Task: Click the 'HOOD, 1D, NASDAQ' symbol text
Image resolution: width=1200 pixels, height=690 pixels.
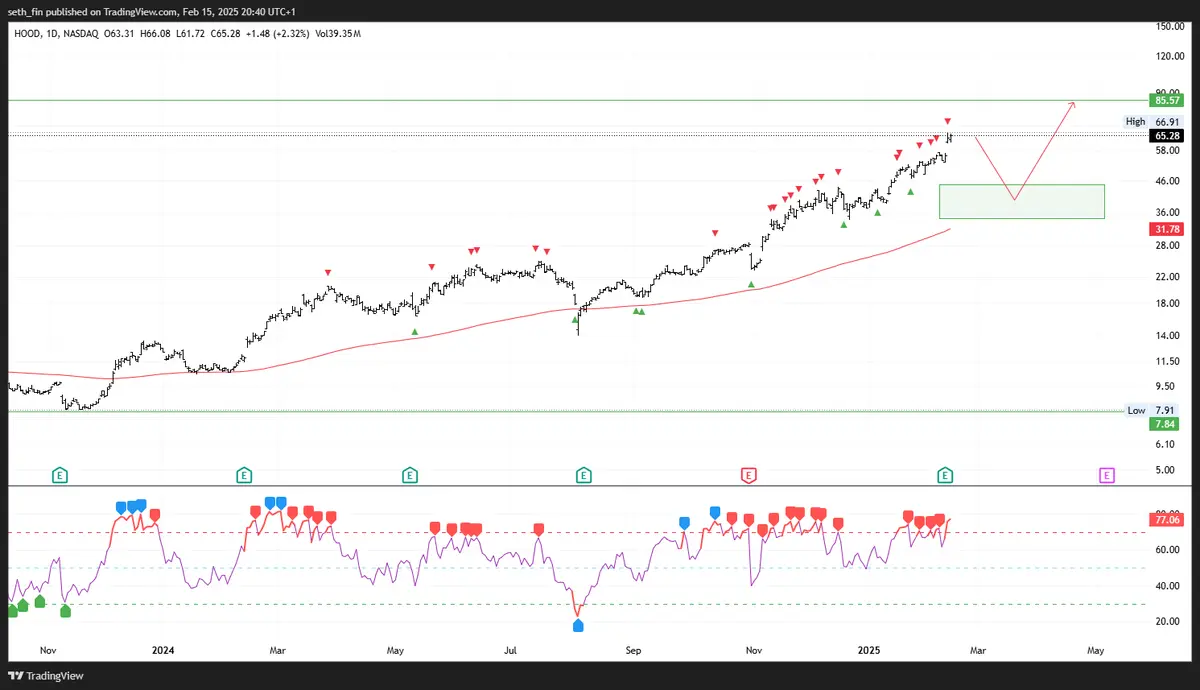Action: tap(57, 34)
